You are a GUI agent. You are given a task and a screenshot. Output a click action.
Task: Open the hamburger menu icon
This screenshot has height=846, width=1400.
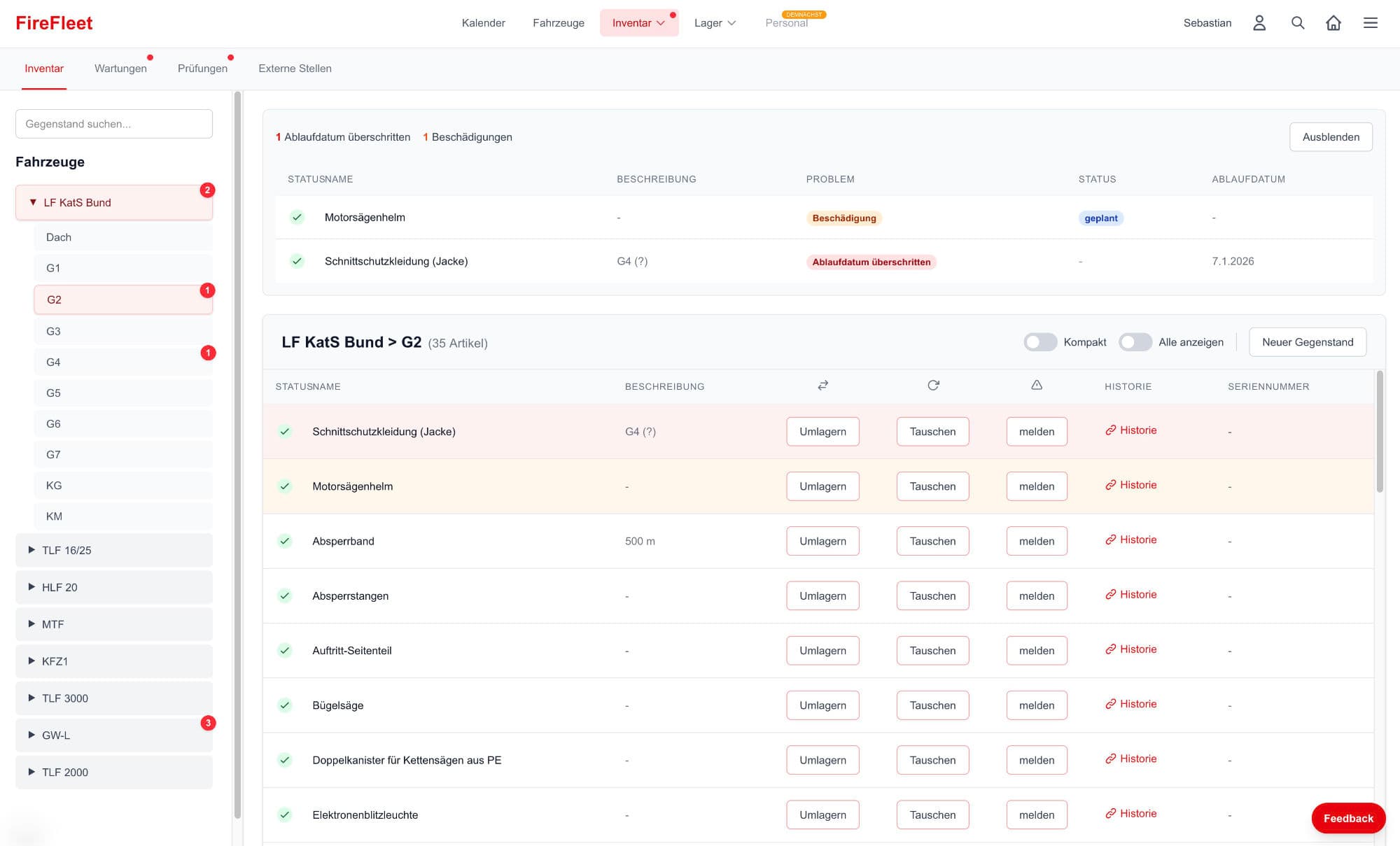tap(1370, 23)
